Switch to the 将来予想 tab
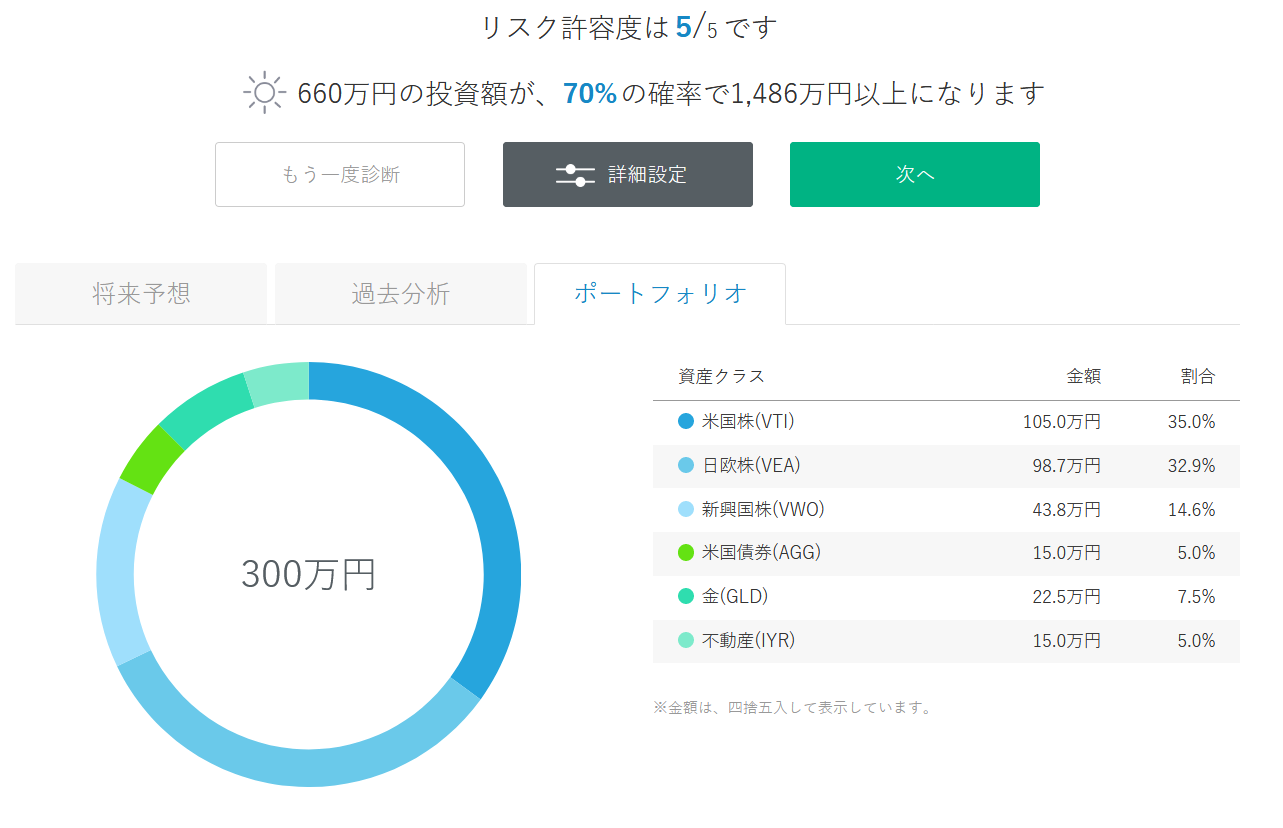 pos(141,294)
